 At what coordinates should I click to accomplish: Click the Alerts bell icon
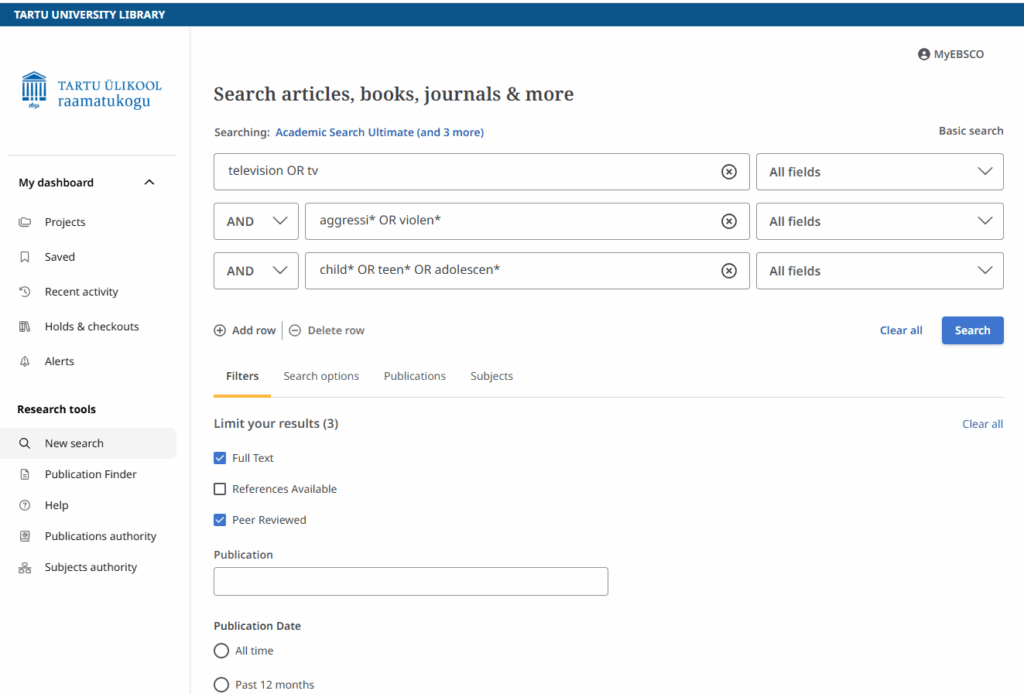coord(25,361)
